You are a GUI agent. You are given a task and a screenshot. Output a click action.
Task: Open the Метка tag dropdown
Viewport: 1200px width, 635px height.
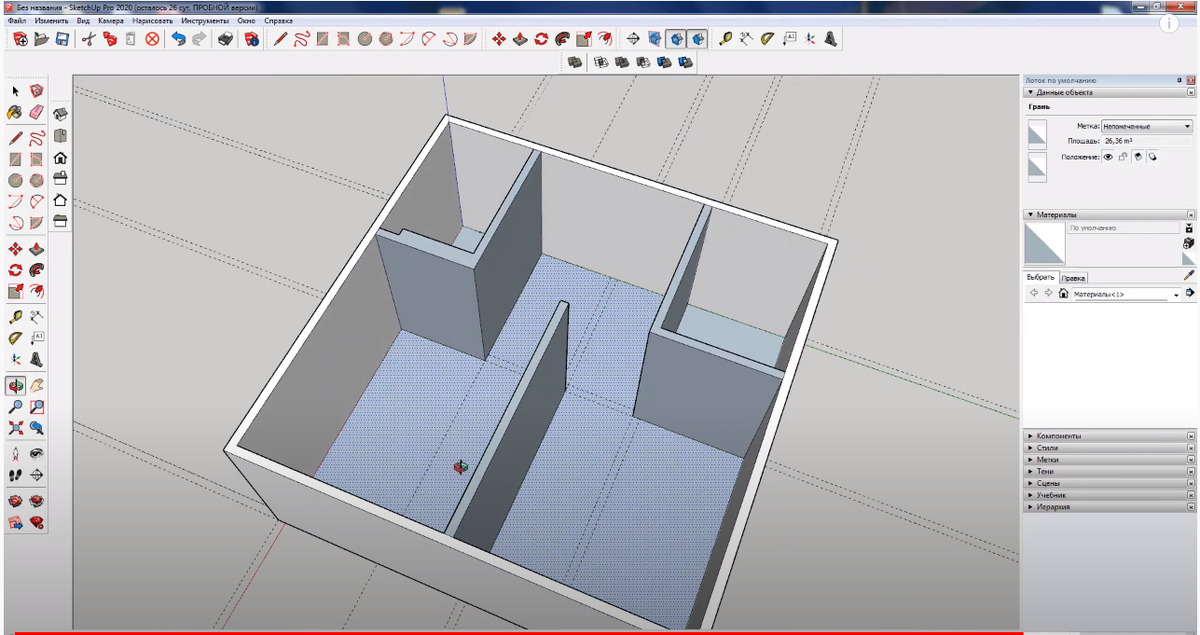click(1146, 127)
